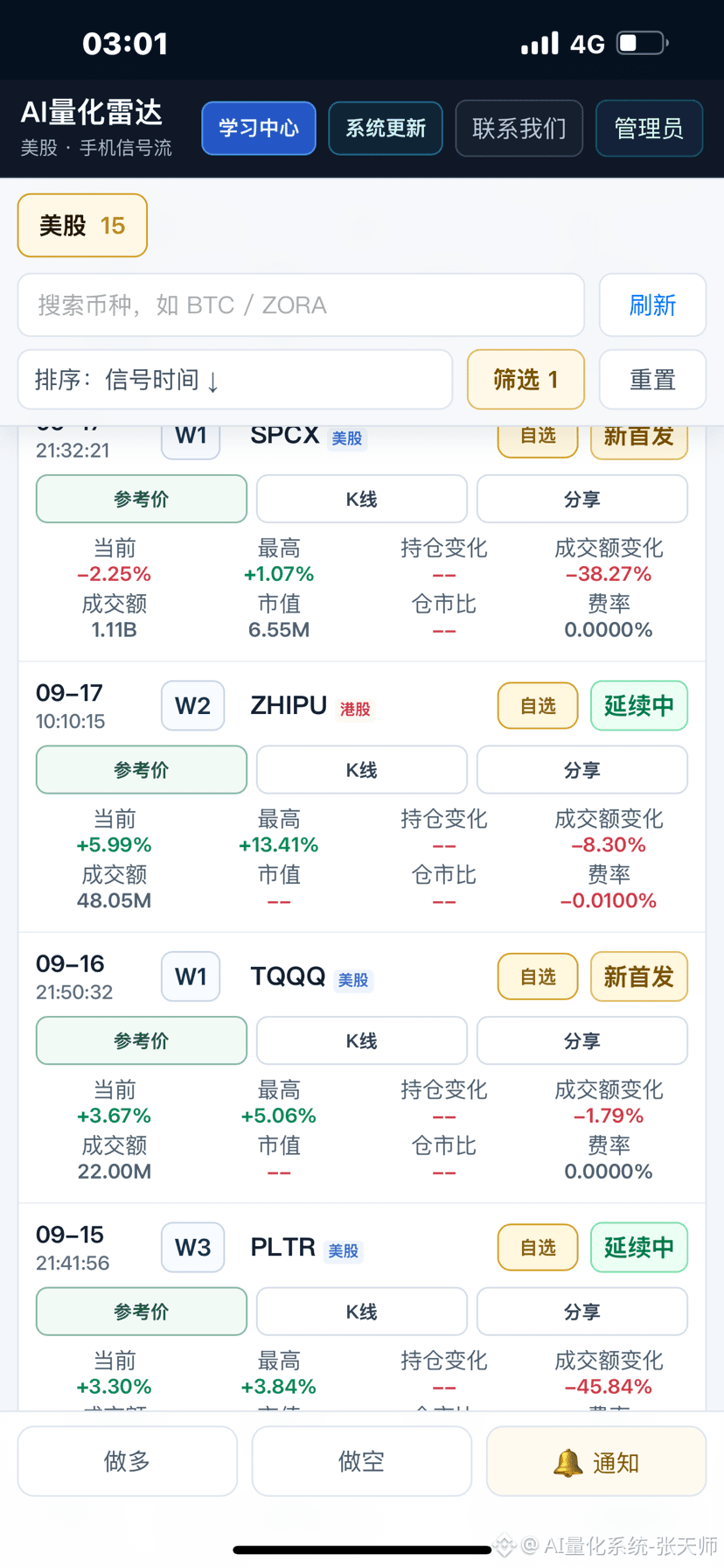Screen dimensions: 724x1568
Task: Select the 做多 long button
Action: (x=128, y=1461)
